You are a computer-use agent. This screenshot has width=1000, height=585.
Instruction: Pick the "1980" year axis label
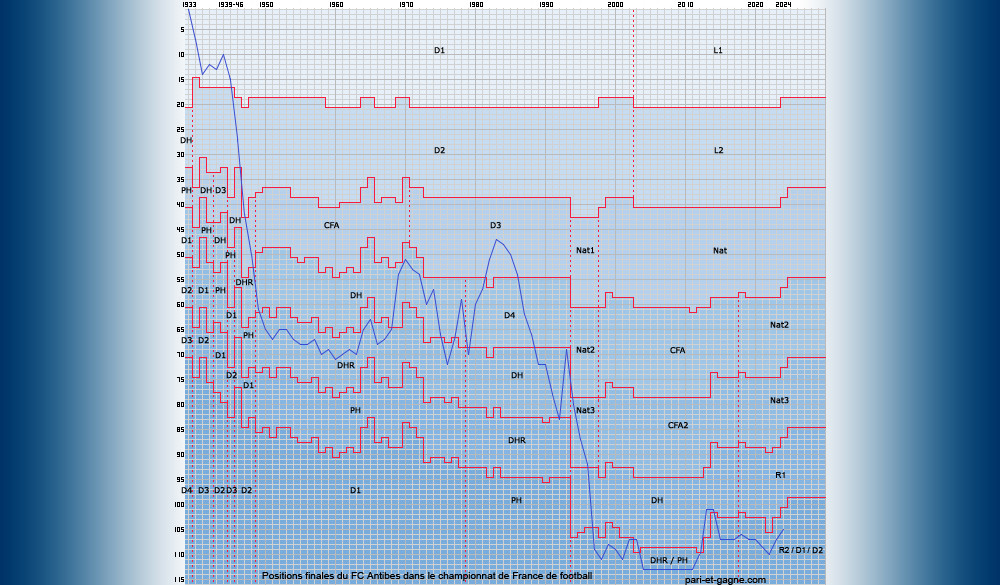(476, 4)
